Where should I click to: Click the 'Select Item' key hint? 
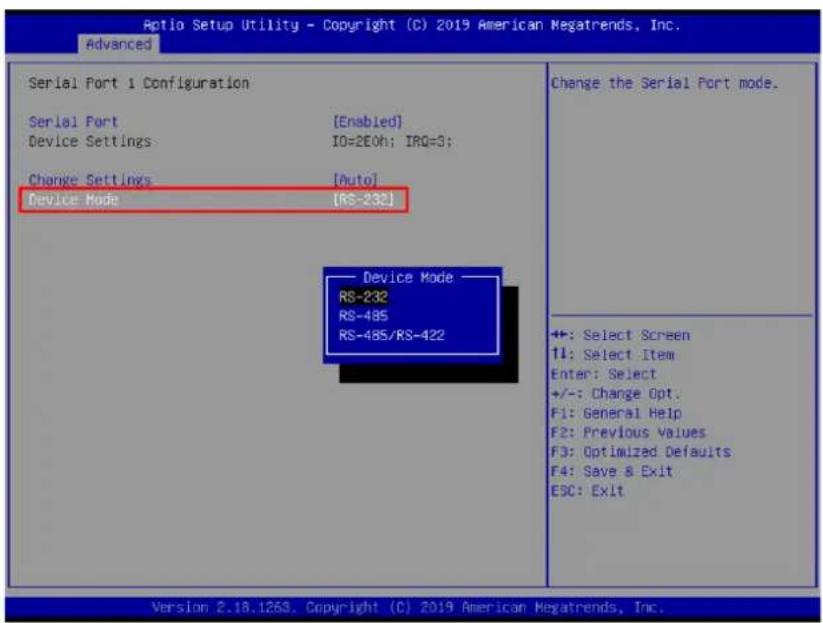tap(613, 355)
